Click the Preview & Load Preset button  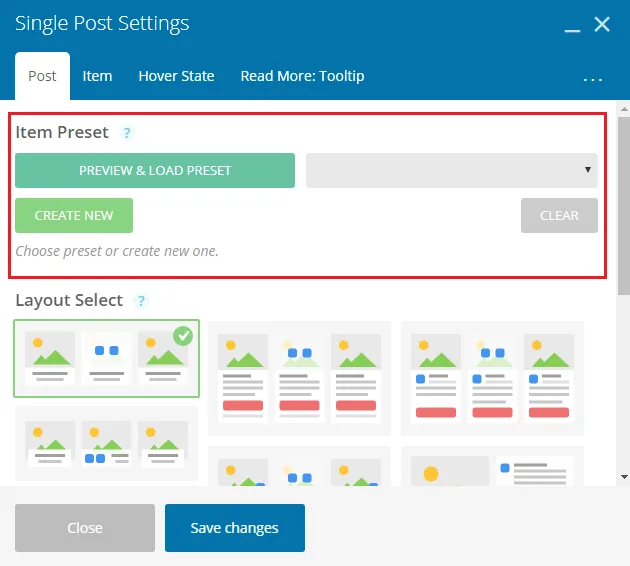[x=155, y=170]
